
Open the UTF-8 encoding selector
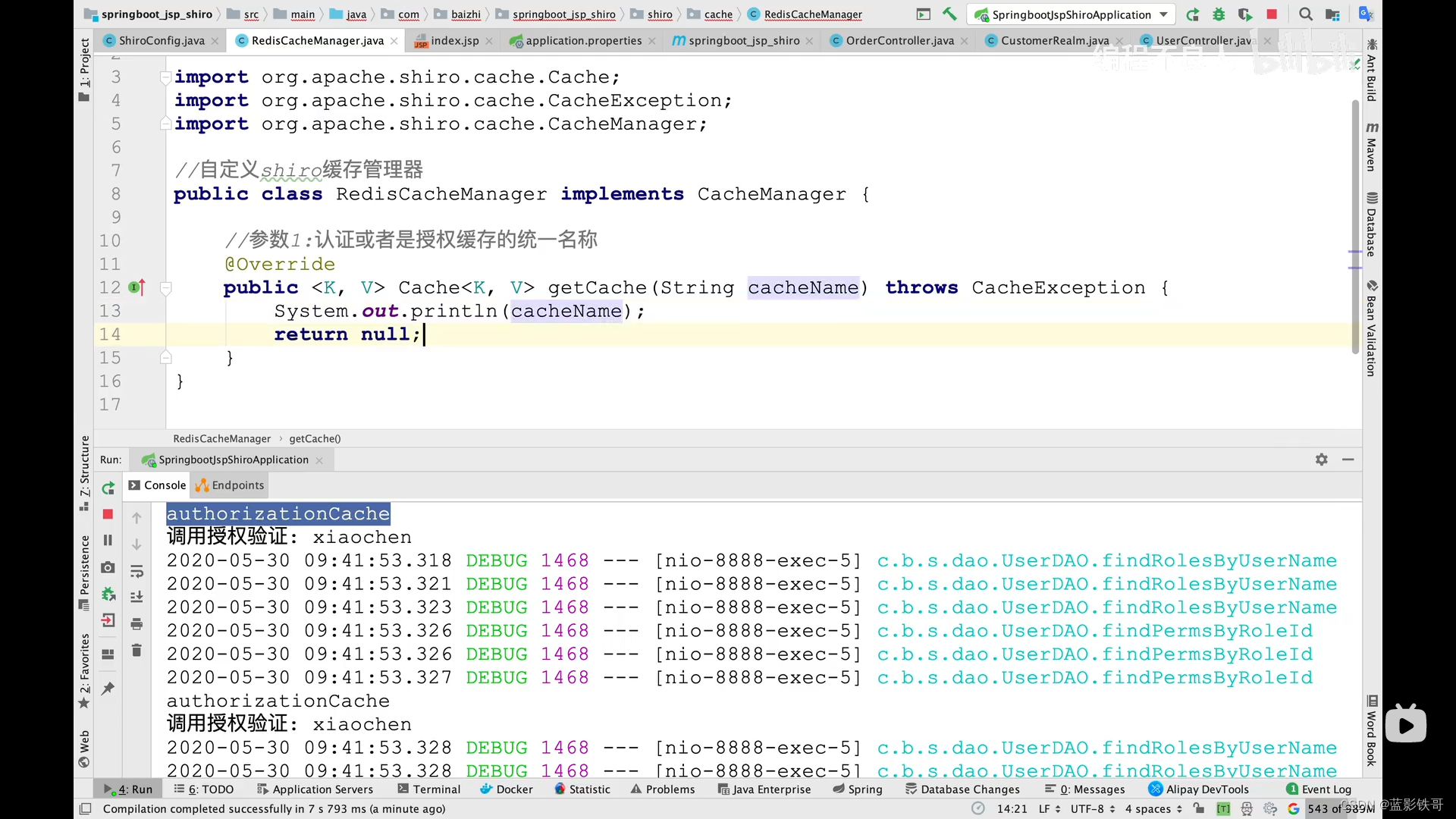click(1093, 809)
